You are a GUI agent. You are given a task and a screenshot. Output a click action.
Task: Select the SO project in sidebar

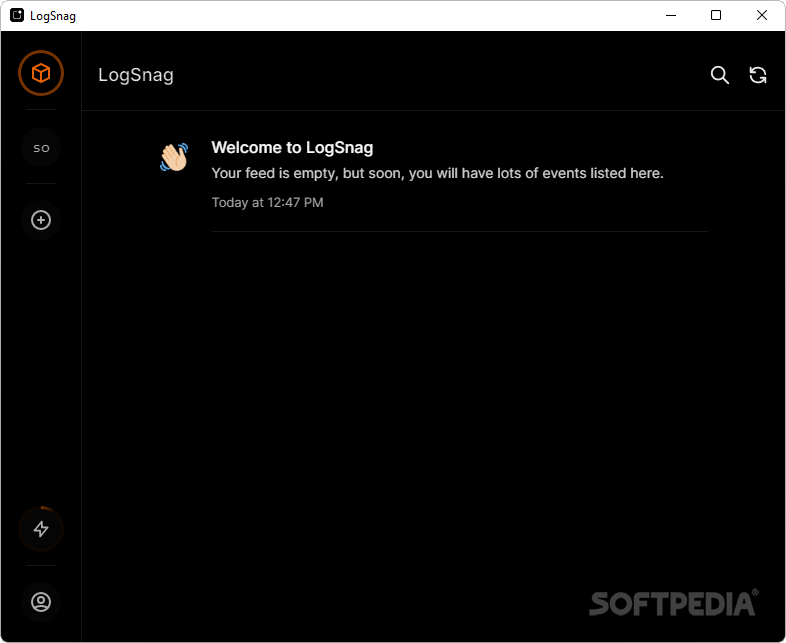[41, 148]
